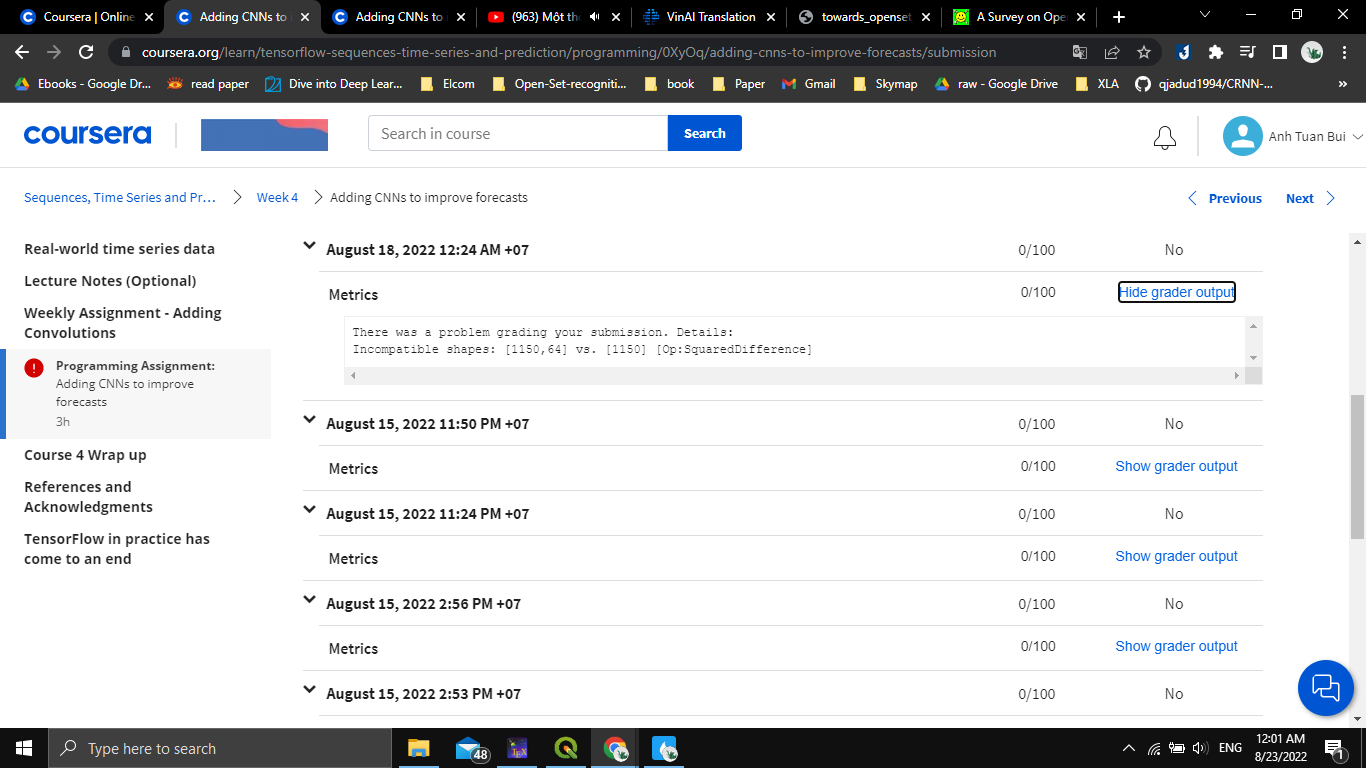
Task: Open the Anh Tuan Bui account dropdown
Action: 1292,136
